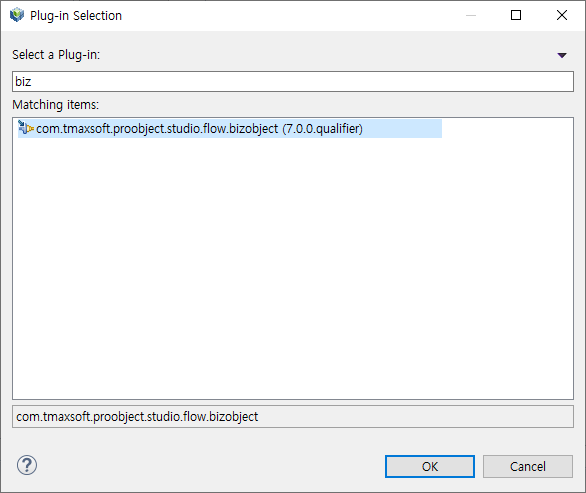Focus the filter field containing "biz"
The image size is (586, 493).
coord(293,81)
